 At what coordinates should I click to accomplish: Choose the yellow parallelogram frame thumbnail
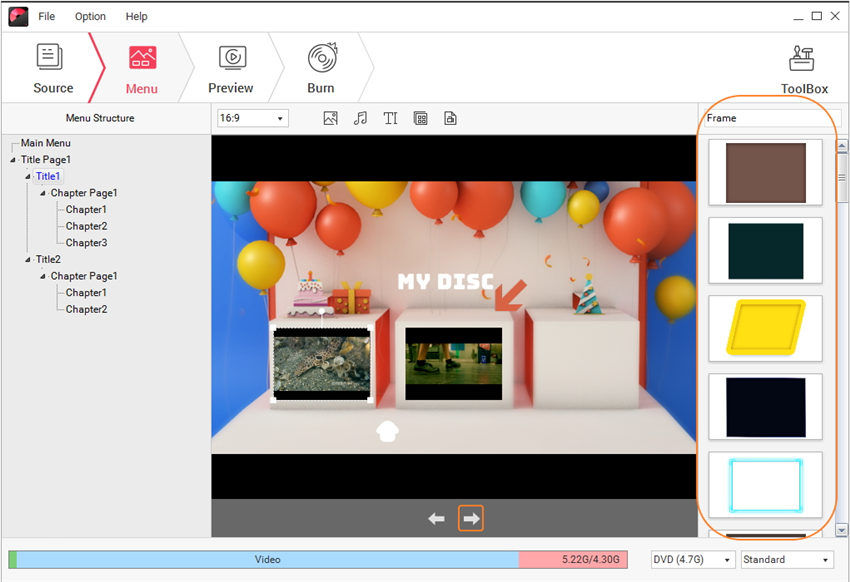[x=765, y=328]
